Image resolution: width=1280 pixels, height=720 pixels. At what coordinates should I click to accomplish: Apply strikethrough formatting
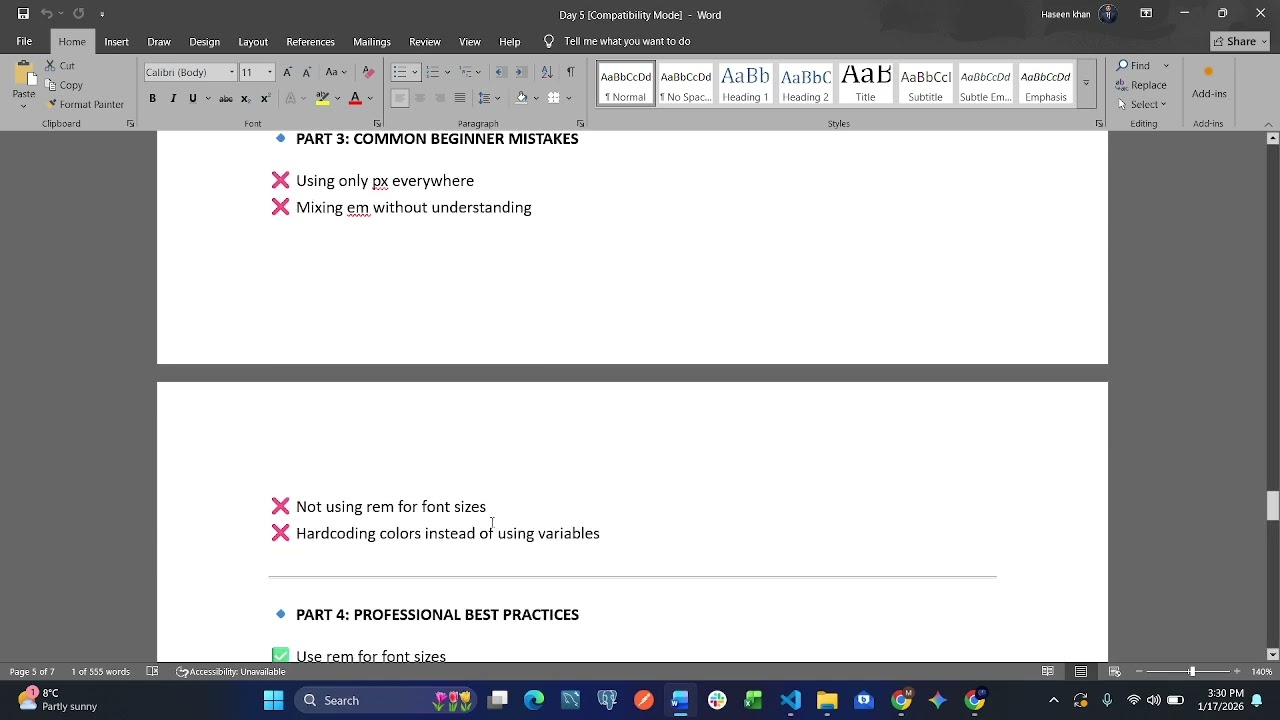226,98
